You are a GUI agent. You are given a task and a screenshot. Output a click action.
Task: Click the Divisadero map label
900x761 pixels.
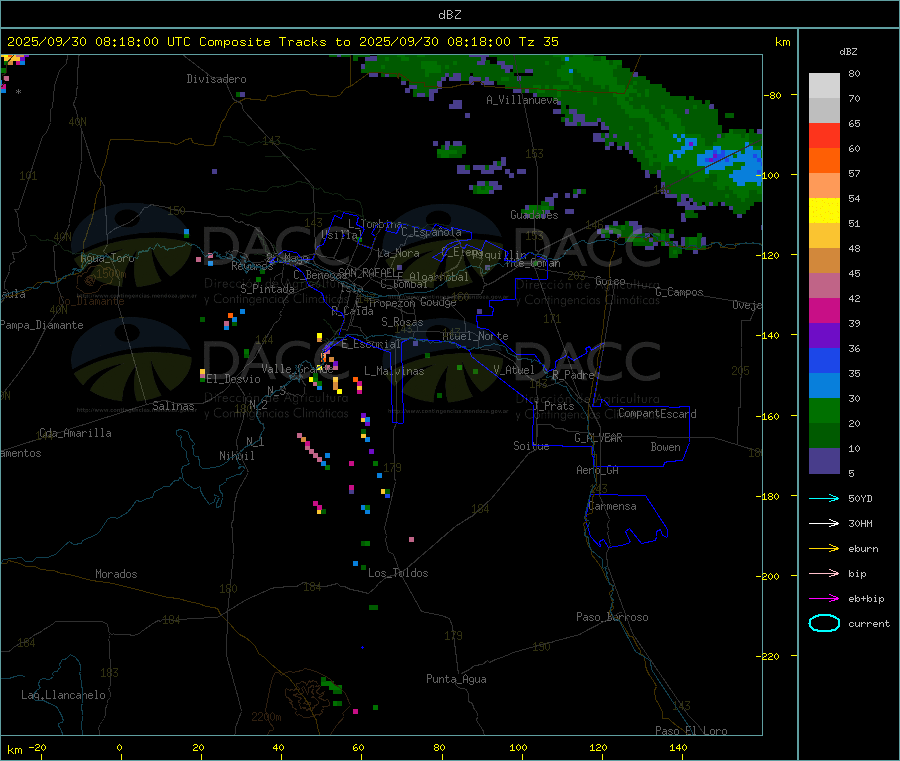pyautogui.click(x=216, y=79)
